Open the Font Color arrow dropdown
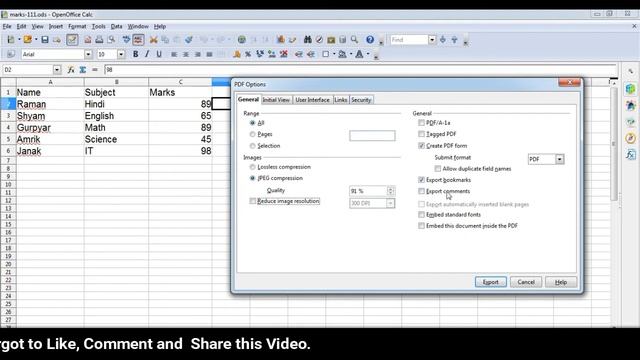This screenshot has width=640, height=360. coord(368,54)
